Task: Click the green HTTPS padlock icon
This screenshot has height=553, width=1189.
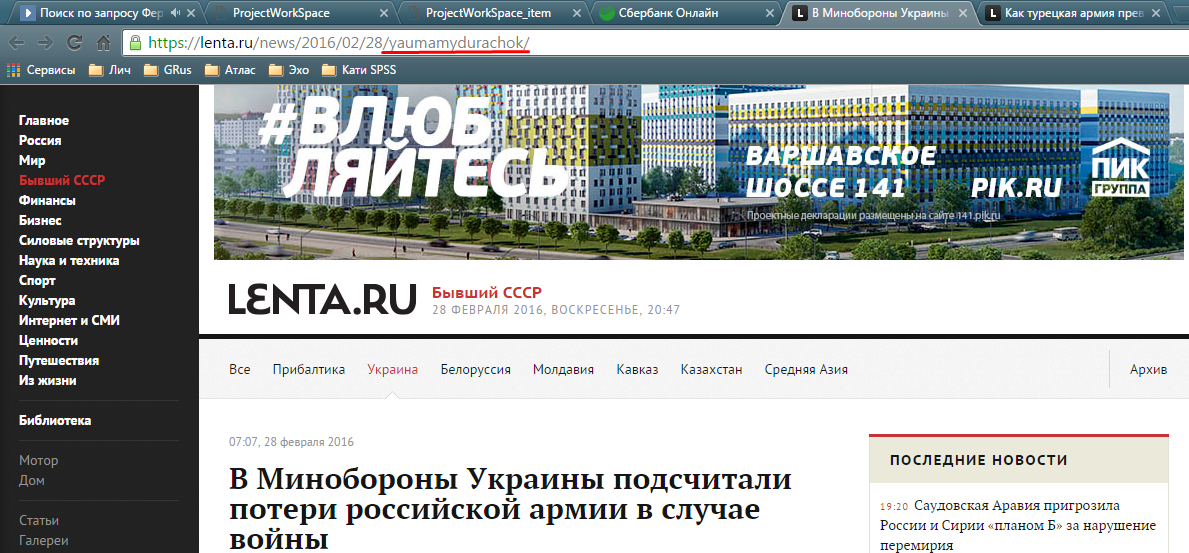Action: coord(135,44)
